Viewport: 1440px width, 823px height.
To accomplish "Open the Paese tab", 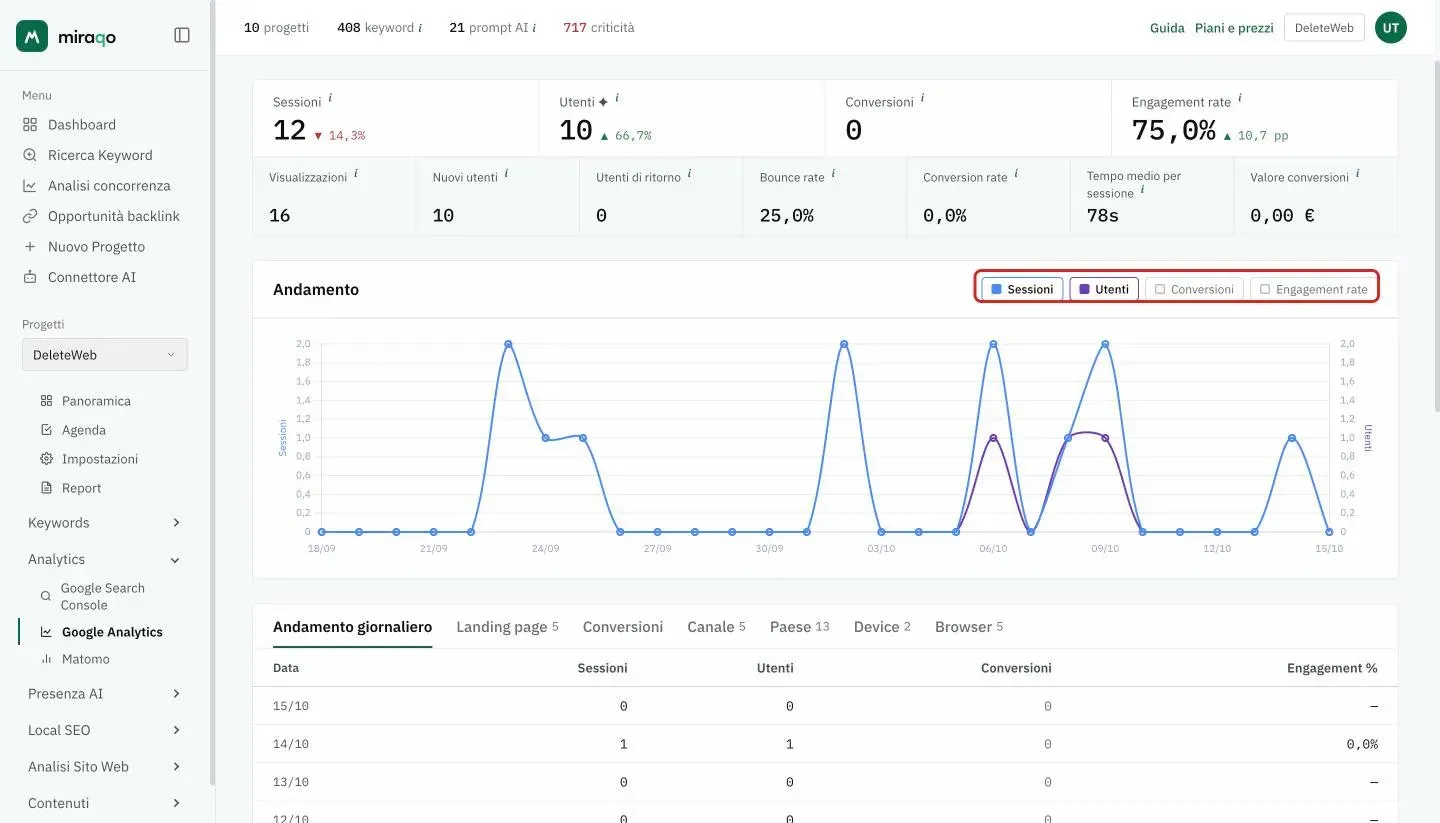I will [800, 627].
